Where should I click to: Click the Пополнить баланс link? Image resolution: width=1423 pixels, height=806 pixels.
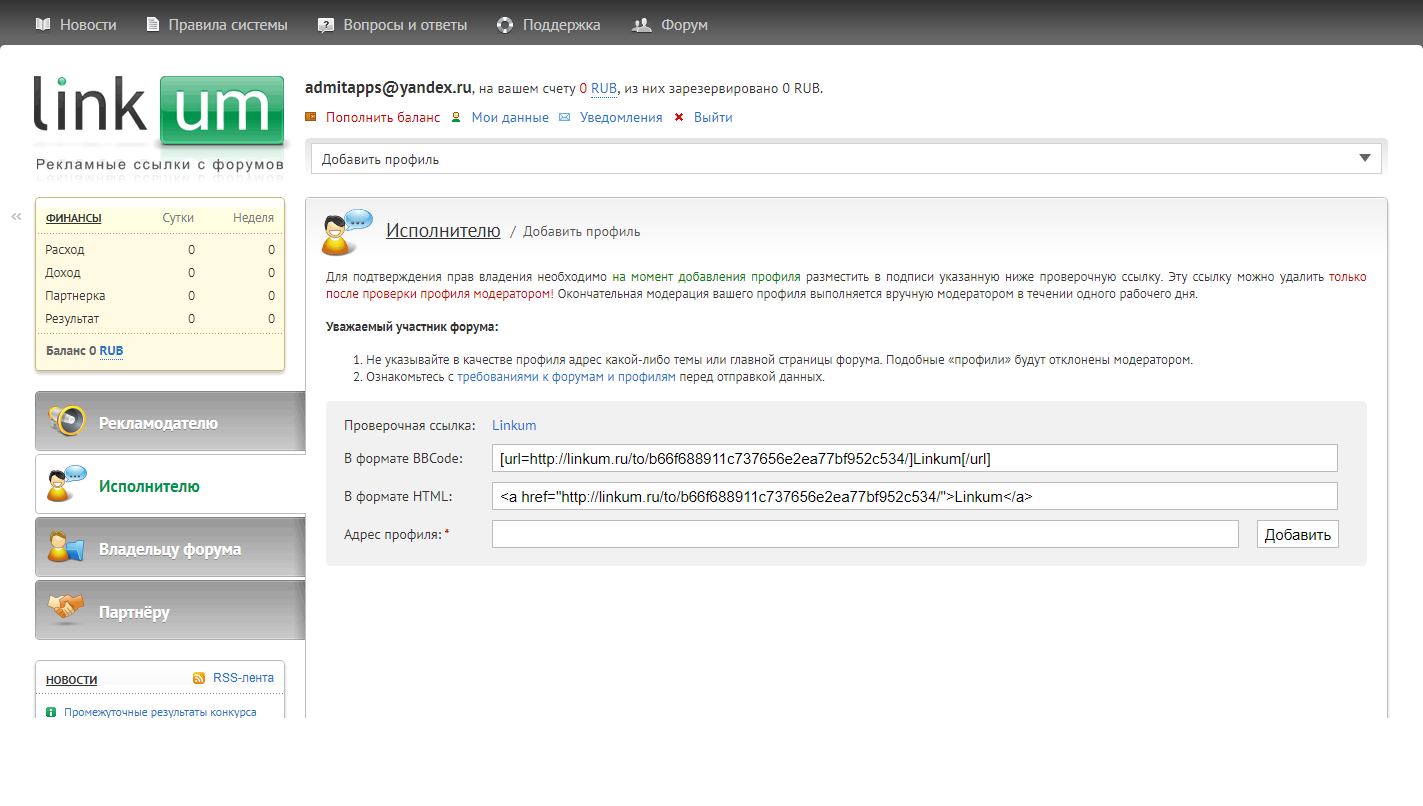[x=382, y=118]
